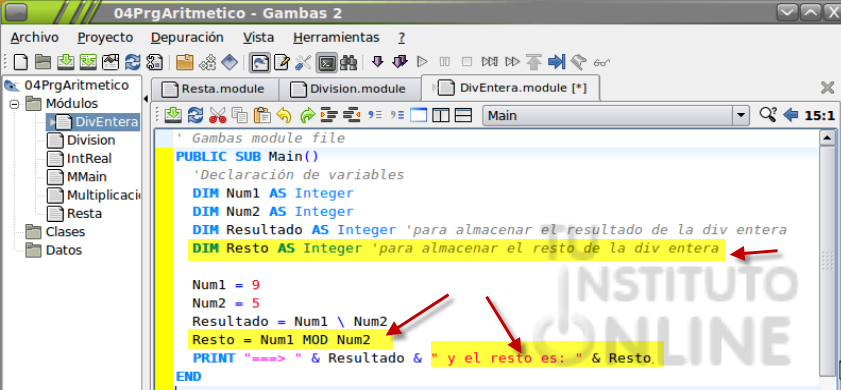Close the current editor tab with the X
Image resolution: width=841 pixels, height=390 pixels.
(x=828, y=88)
